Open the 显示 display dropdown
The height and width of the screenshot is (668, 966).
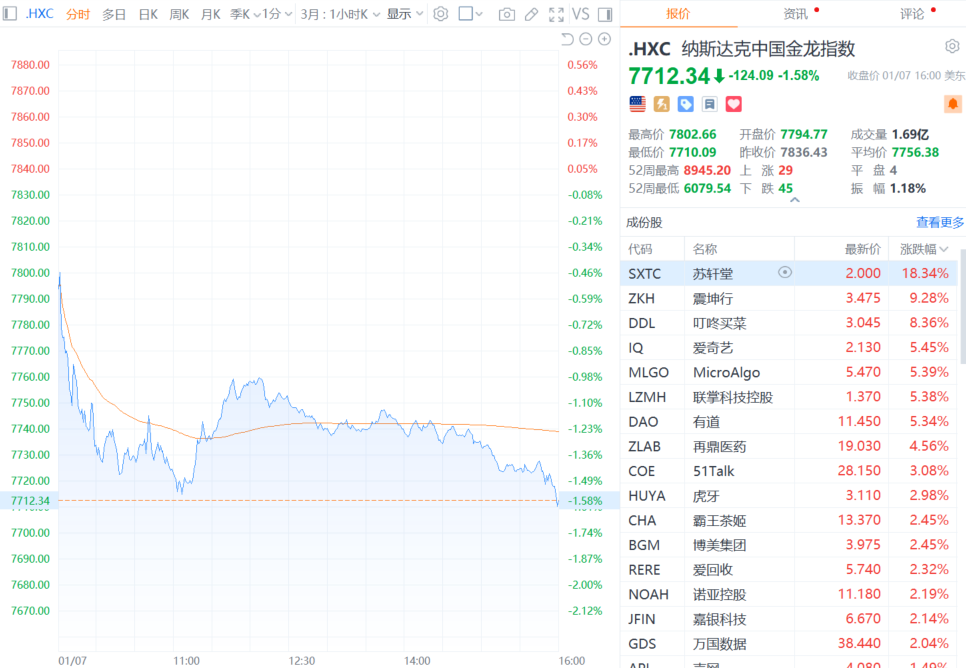(x=405, y=14)
